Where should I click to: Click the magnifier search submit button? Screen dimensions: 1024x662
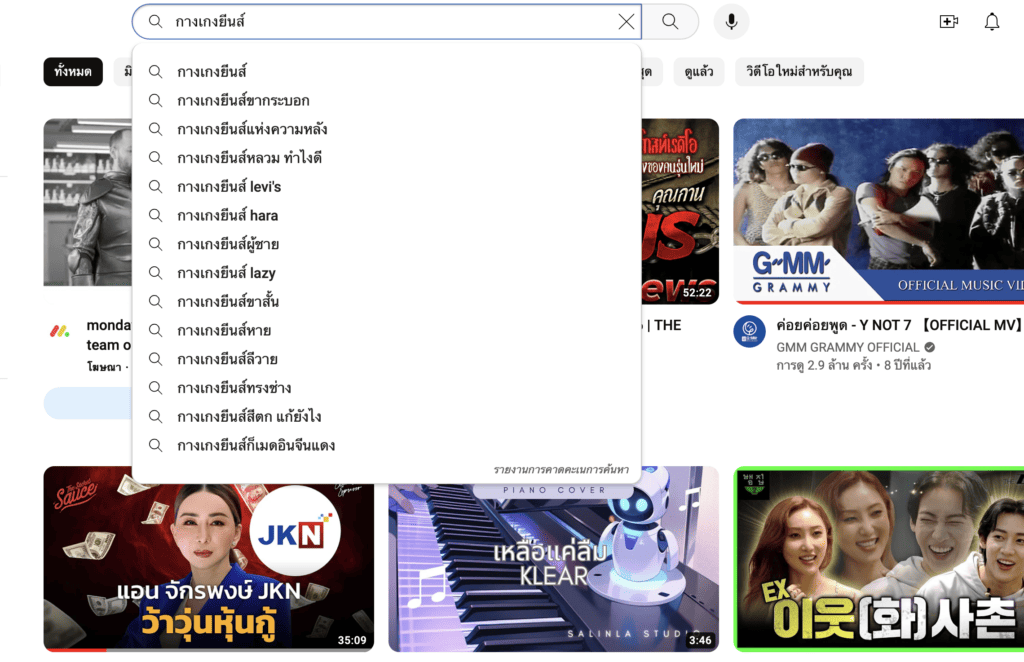(670, 22)
